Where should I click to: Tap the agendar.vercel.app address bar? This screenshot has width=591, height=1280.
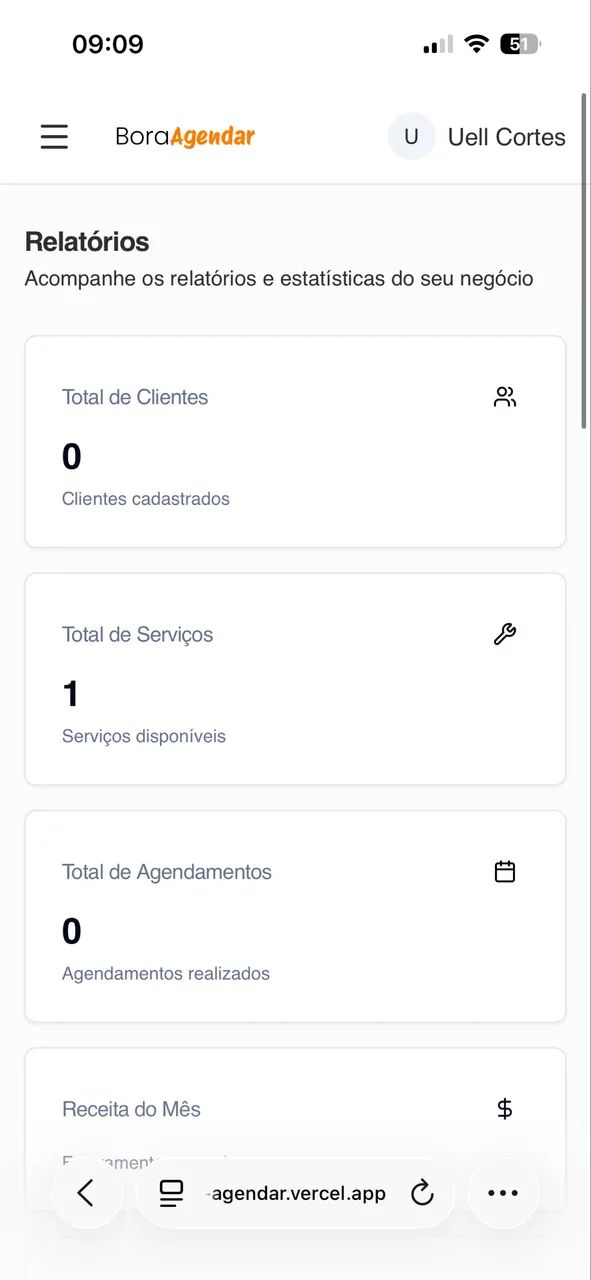[297, 1192]
